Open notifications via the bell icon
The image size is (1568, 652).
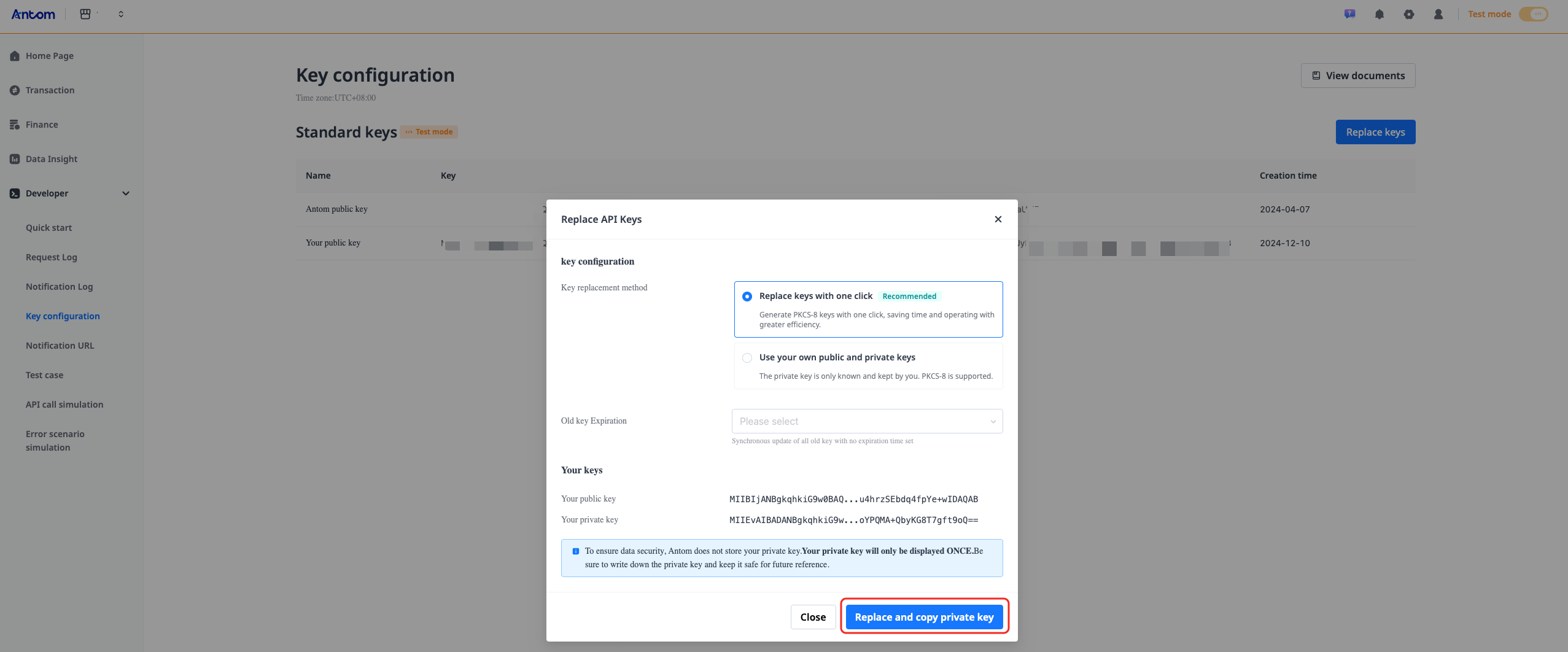tap(1379, 14)
